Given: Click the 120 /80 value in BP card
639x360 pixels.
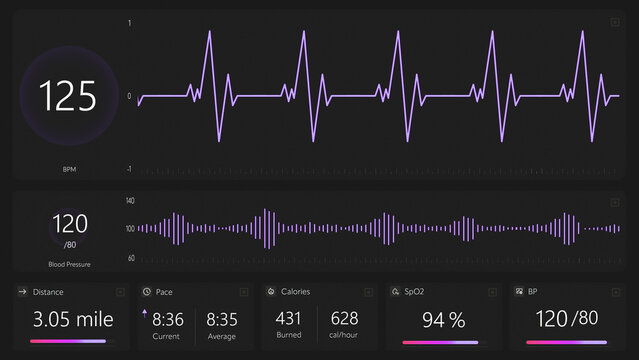Looking at the screenshot, I should pos(567,318).
